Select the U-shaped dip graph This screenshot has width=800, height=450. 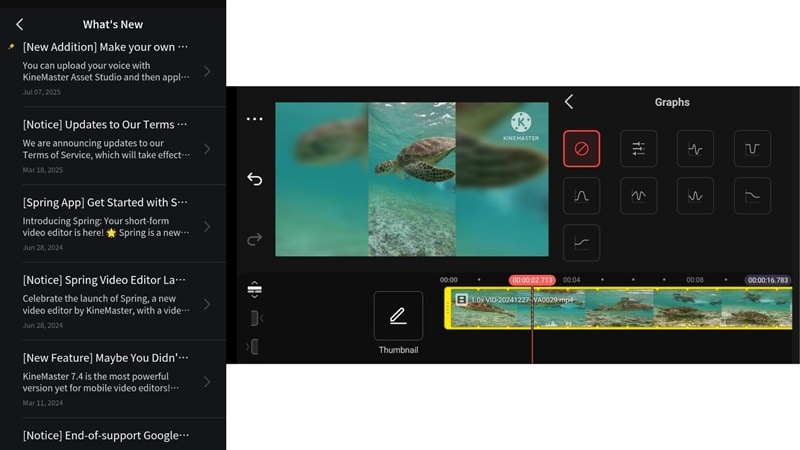point(753,148)
